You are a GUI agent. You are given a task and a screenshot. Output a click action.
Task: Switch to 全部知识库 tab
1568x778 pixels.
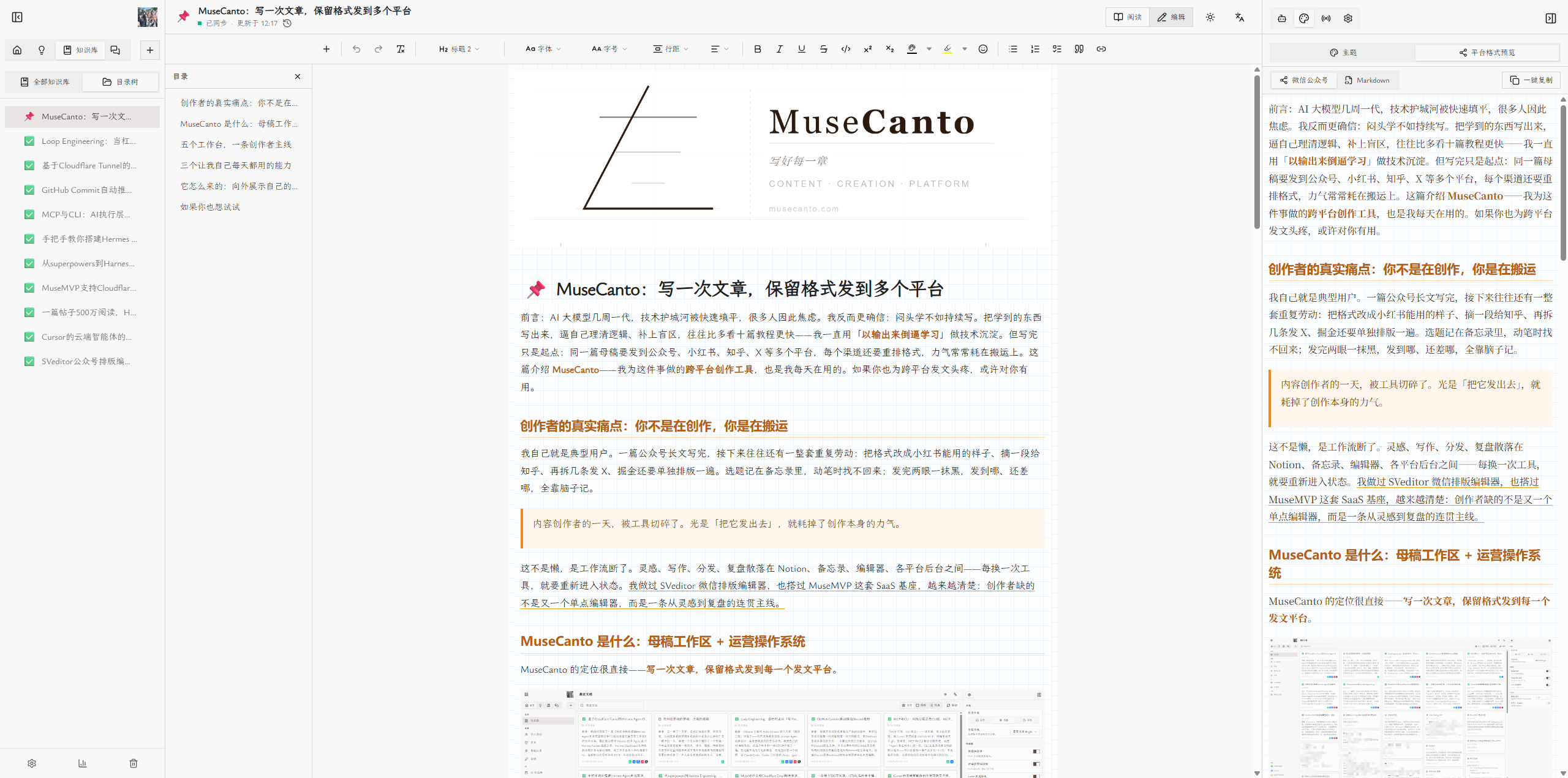(44, 82)
